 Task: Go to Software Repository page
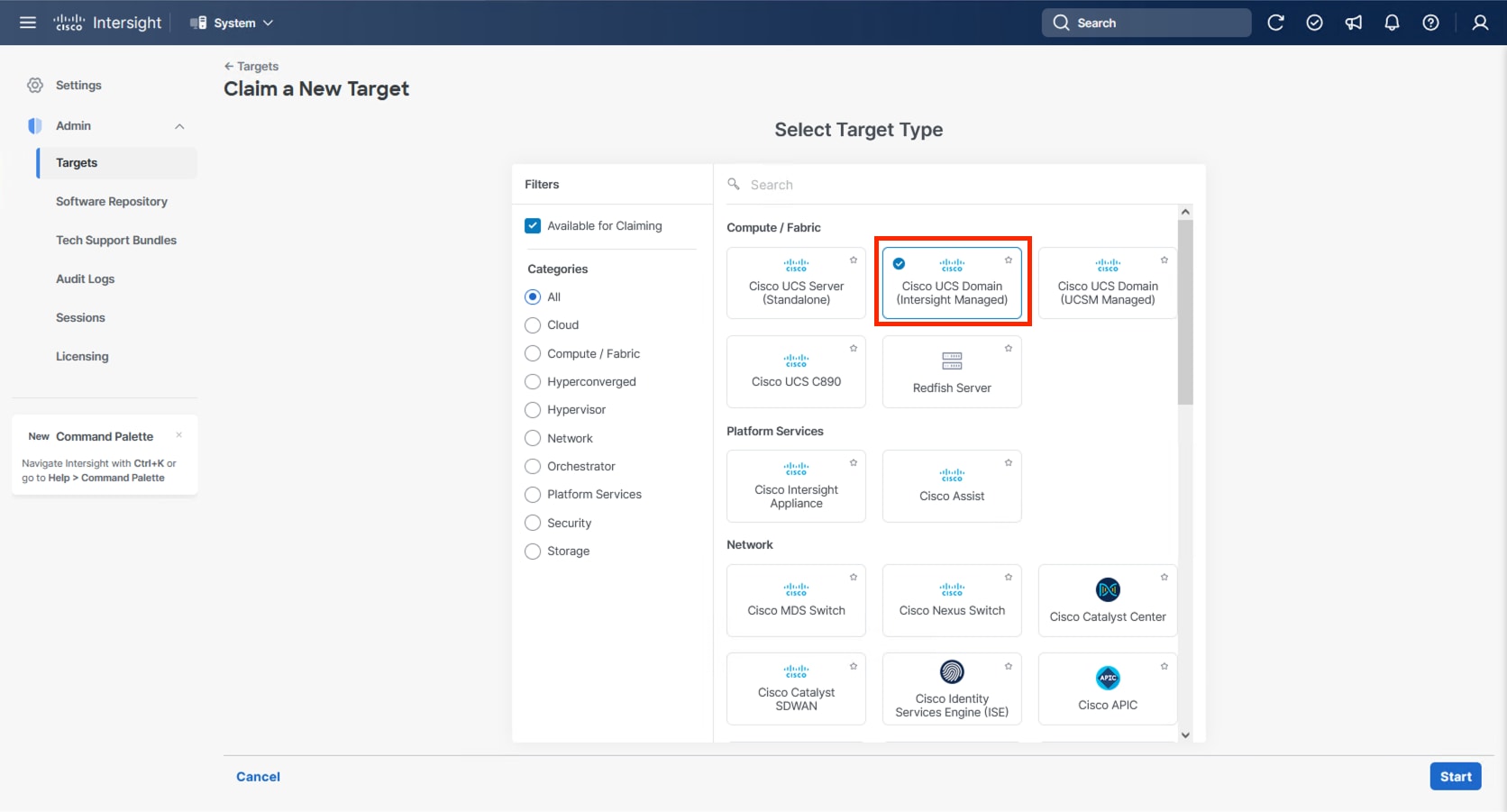coord(112,202)
